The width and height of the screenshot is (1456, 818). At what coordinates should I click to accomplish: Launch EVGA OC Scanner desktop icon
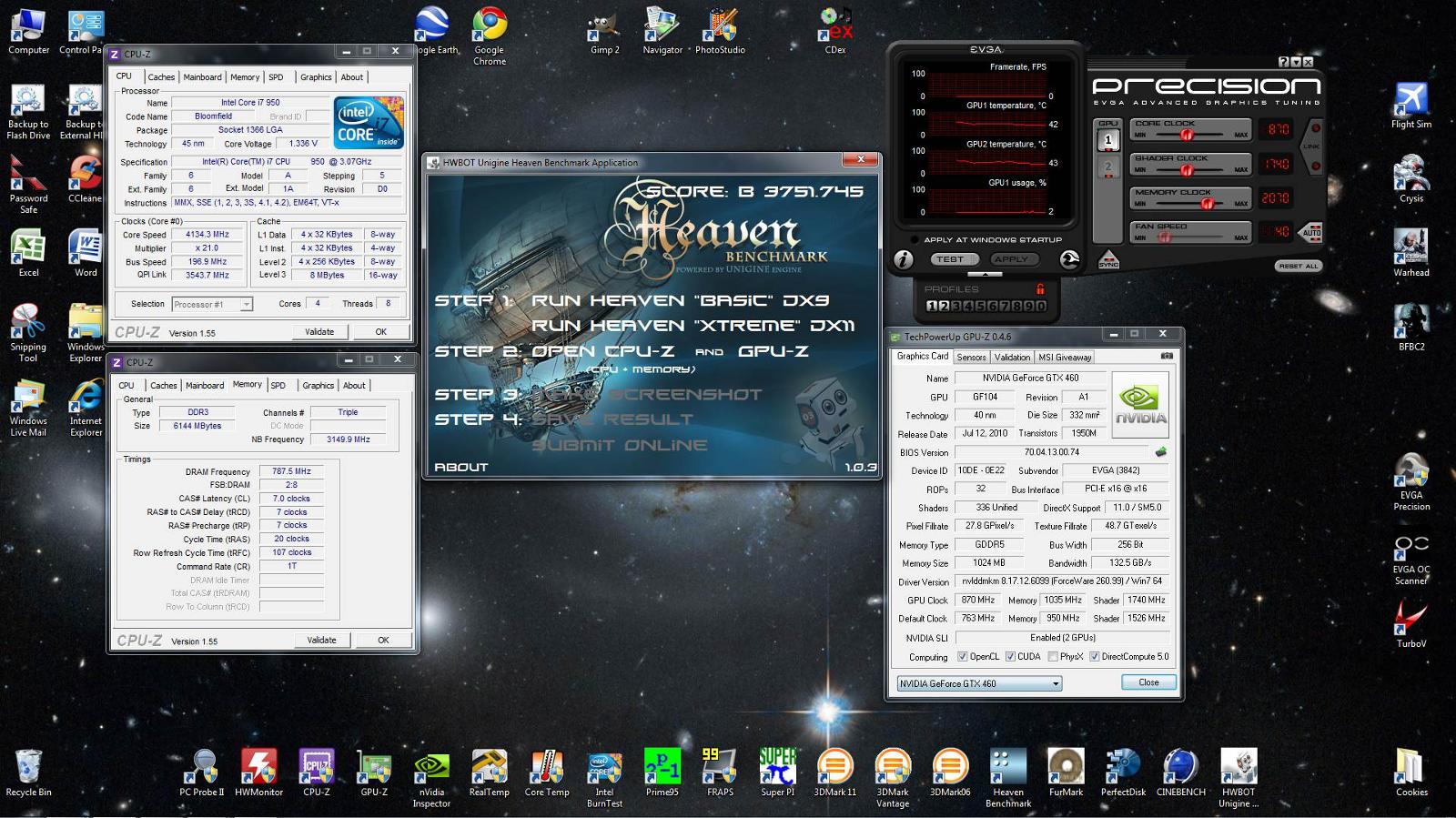click(x=1411, y=559)
